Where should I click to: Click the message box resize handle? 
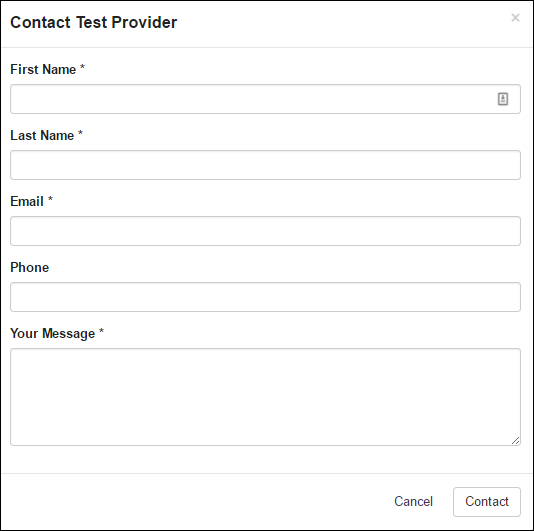[x=515, y=440]
